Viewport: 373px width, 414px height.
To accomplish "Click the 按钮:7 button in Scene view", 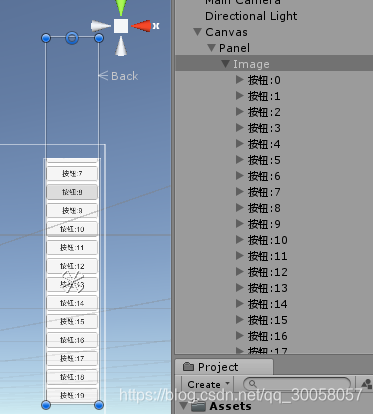I will [72, 174].
